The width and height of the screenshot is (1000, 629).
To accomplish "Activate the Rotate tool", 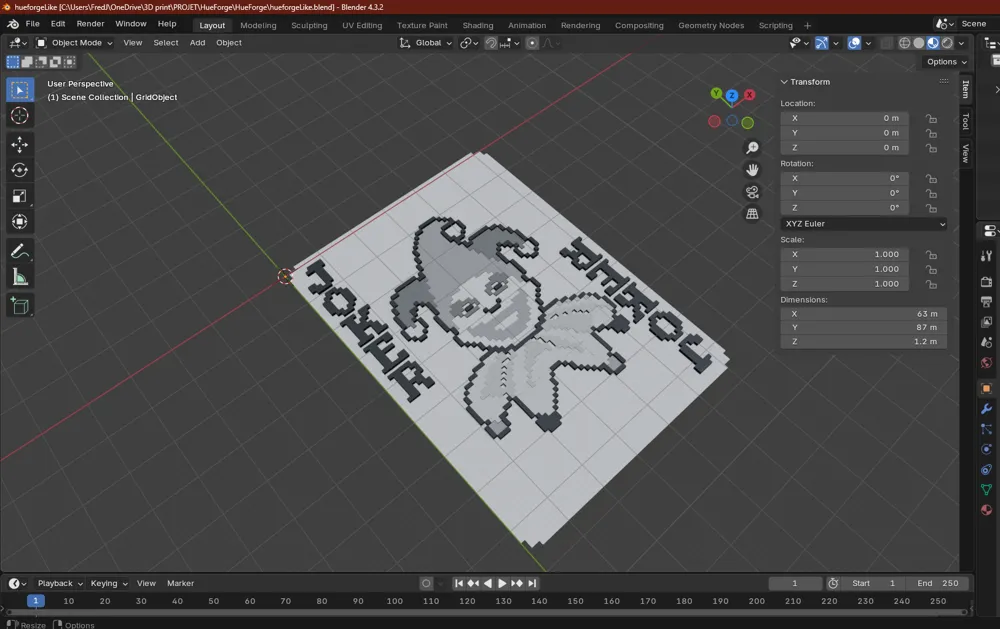I will pyautogui.click(x=20, y=169).
